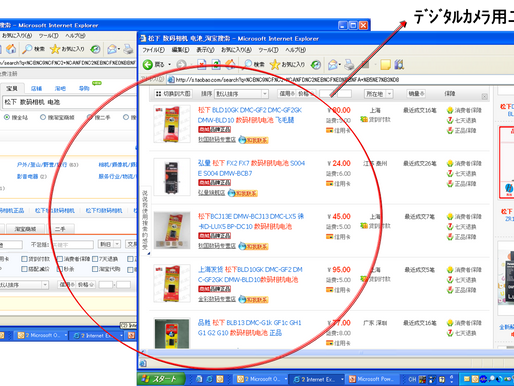Open the 編集(E) menu in front window
The image size is (514, 386).
(180, 50)
